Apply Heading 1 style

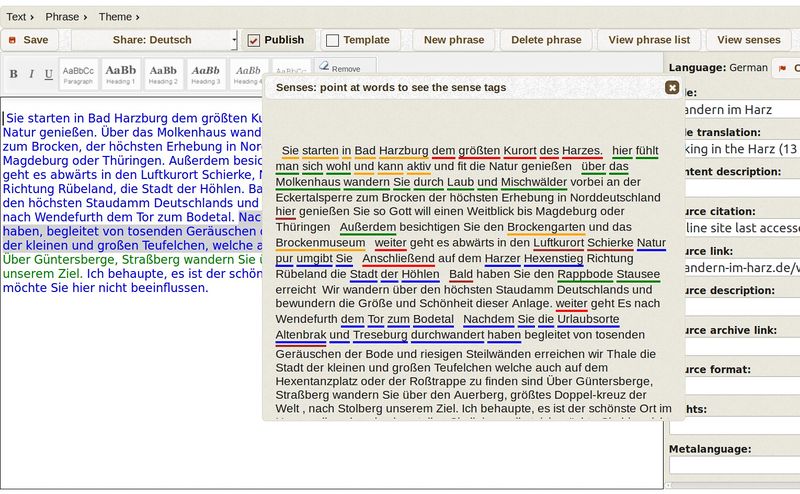coord(121,73)
